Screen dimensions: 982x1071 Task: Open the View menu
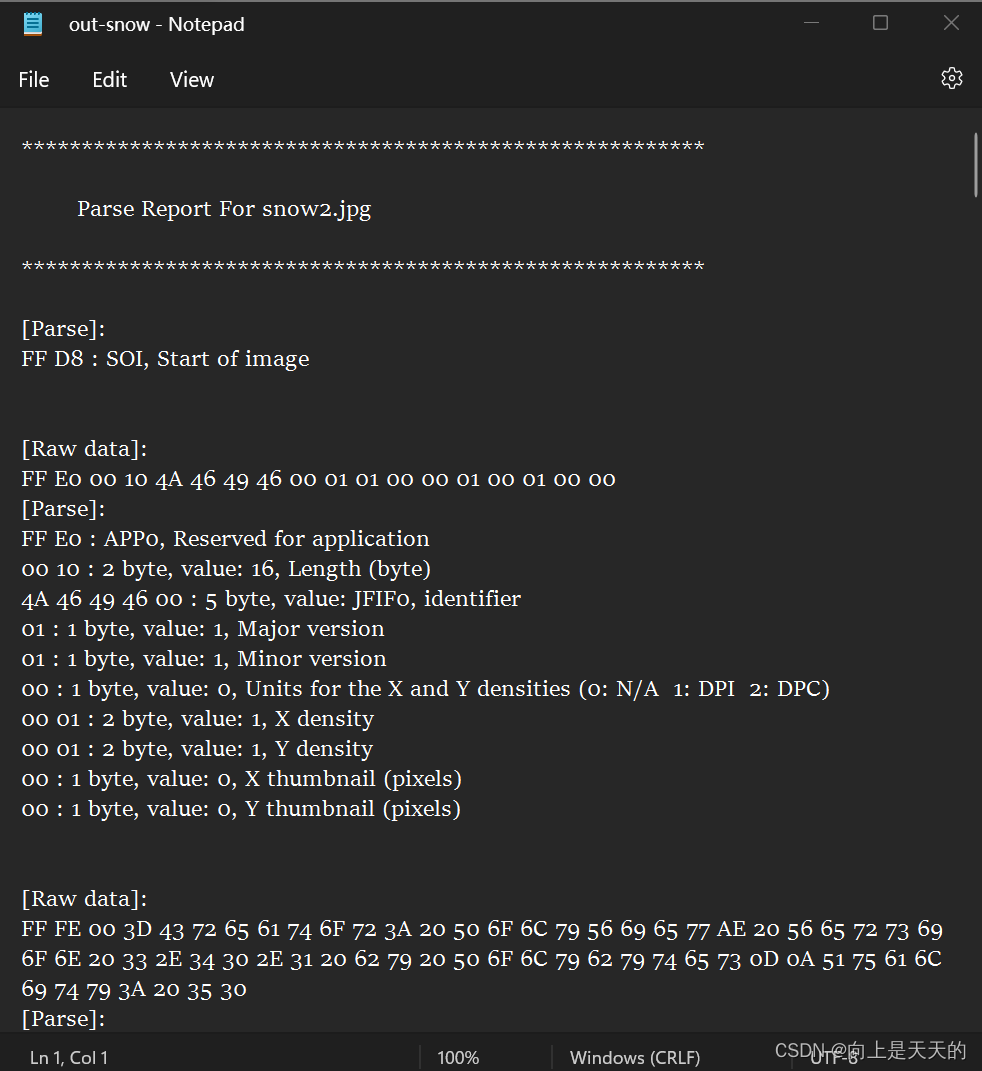[192, 80]
